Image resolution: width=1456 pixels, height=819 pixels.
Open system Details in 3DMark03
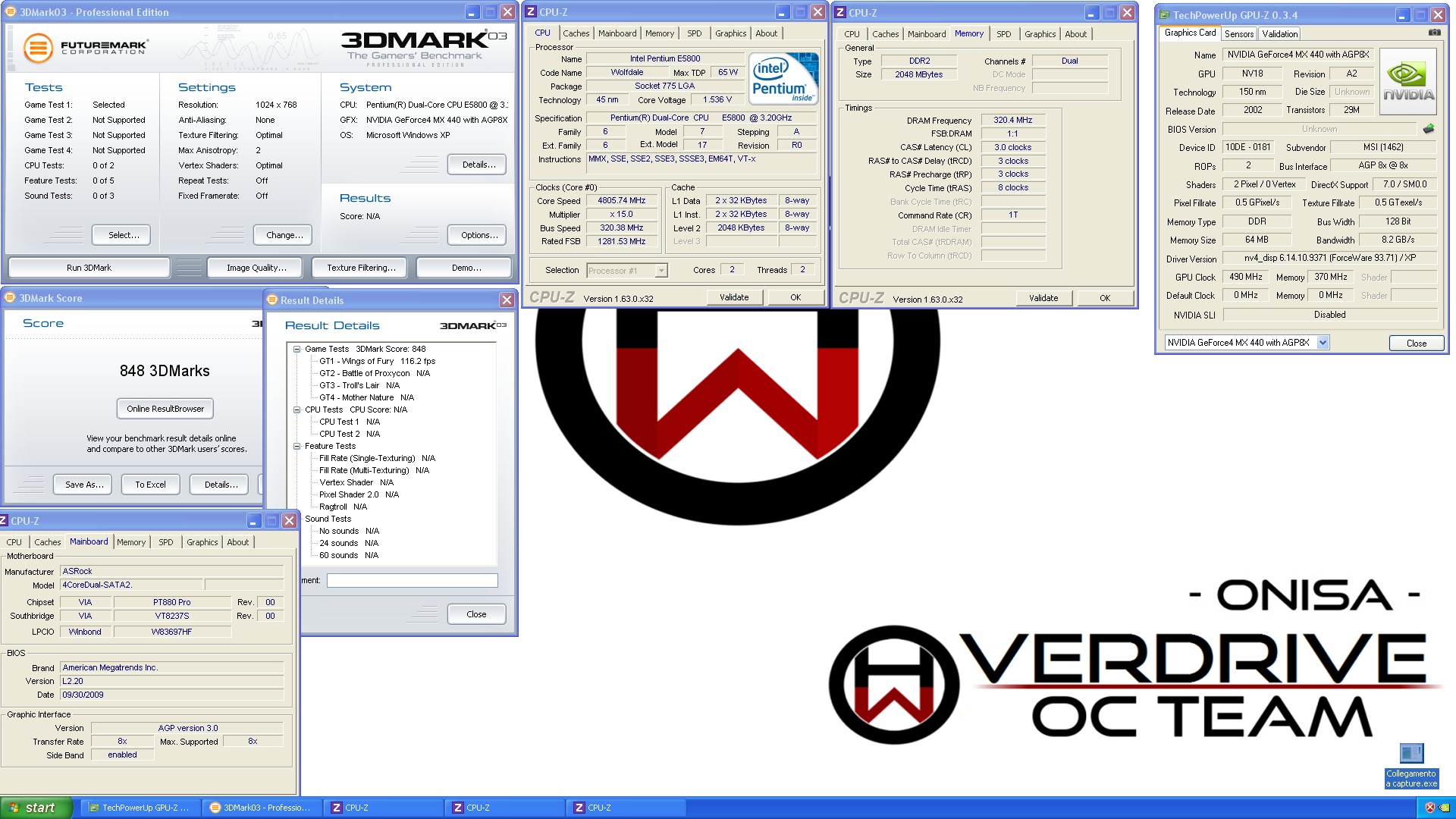[479, 165]
